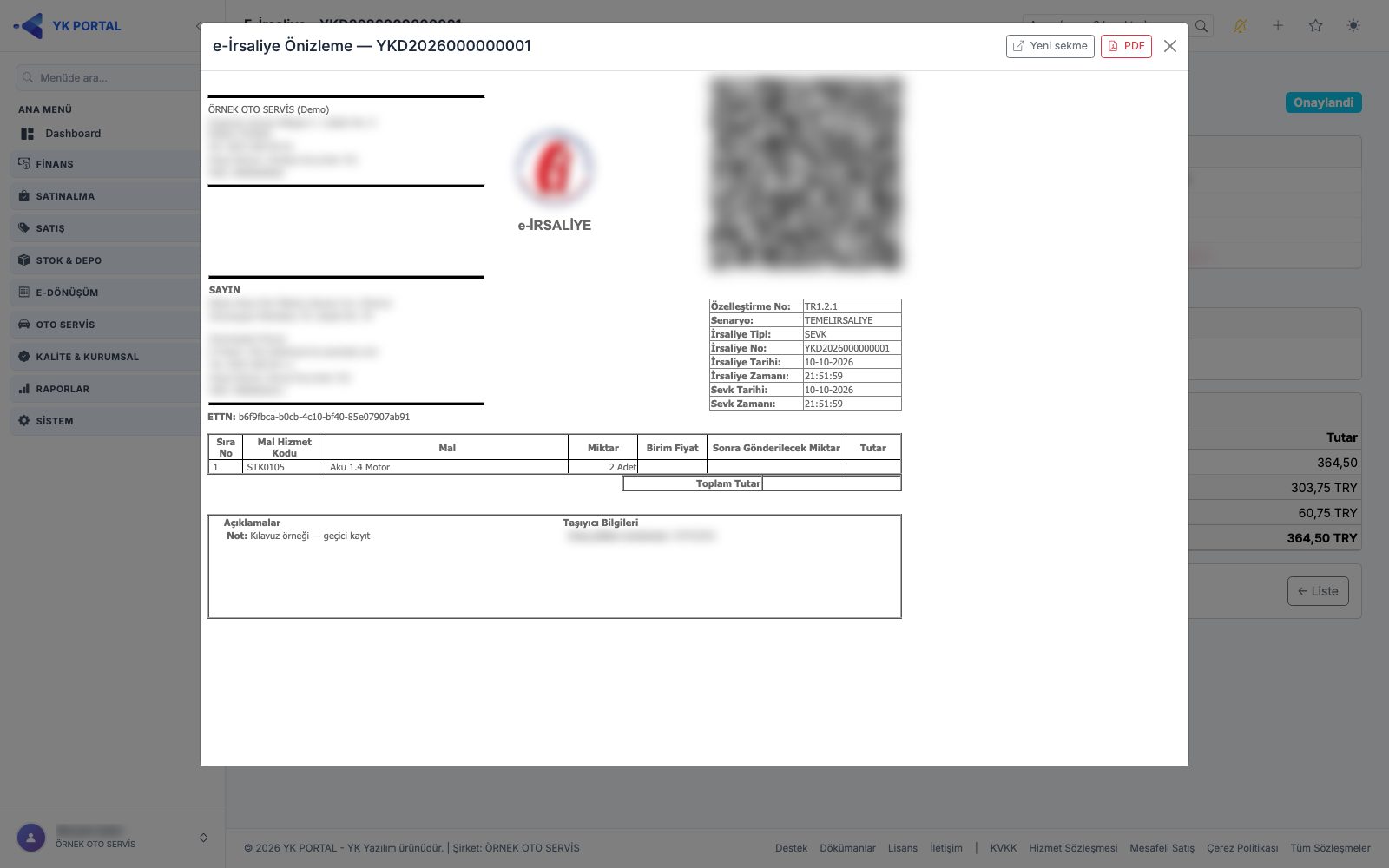Open the Destek footer link
The image size is (1389, 868).
791,848
